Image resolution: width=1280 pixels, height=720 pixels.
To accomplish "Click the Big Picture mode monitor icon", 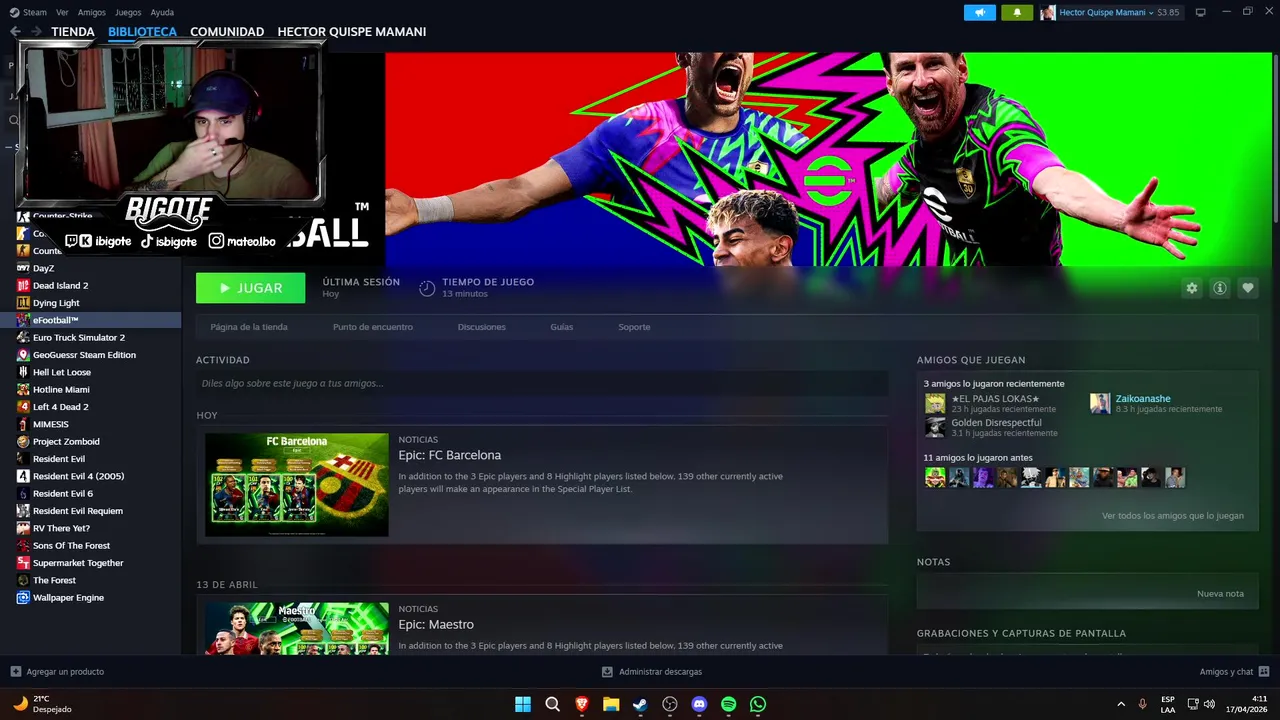I will click(x=1200, y=12).
